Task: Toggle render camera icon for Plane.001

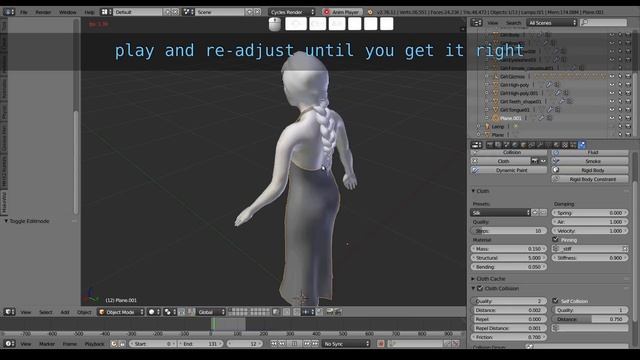Action: tap(628, 118)
